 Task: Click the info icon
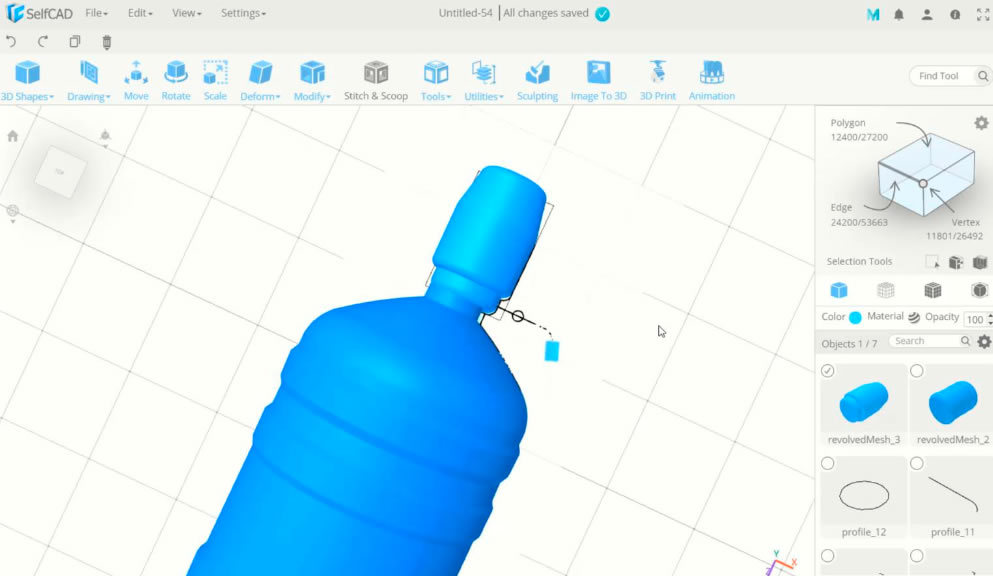click(955, 14)
